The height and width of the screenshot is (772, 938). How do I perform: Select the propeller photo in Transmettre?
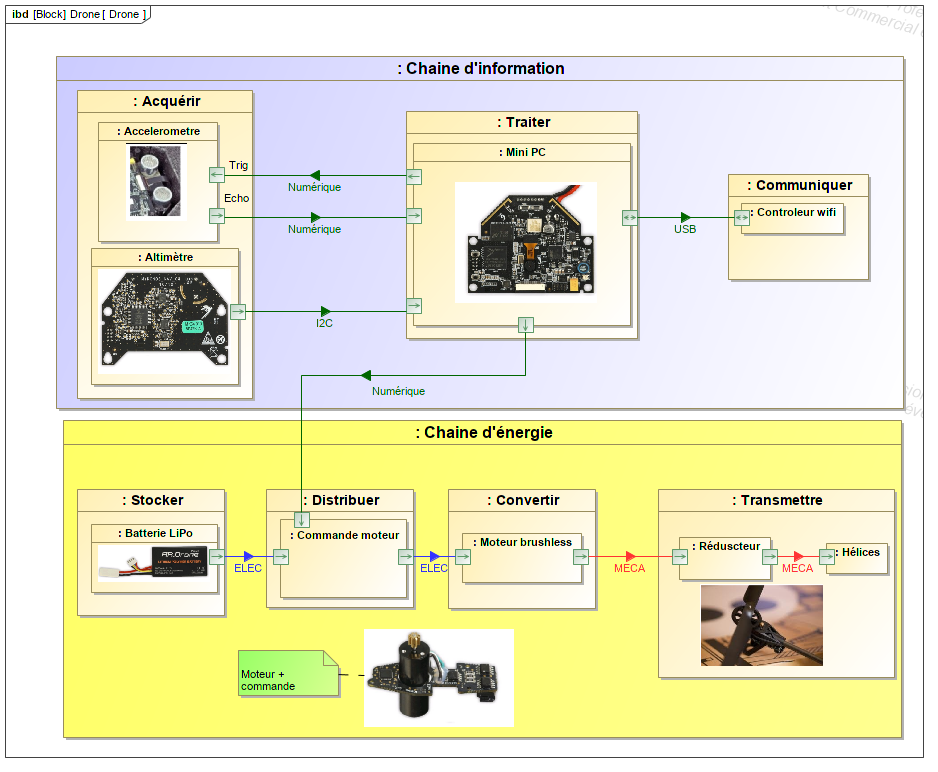[x=761, y=625]
